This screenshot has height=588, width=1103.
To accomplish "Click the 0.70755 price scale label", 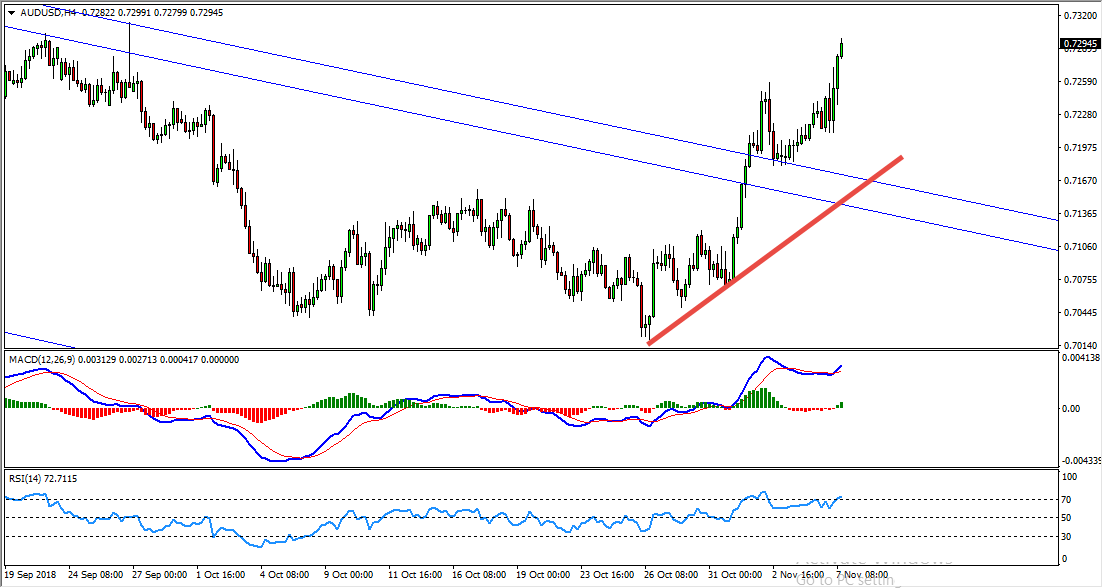I will point(1080,280).
